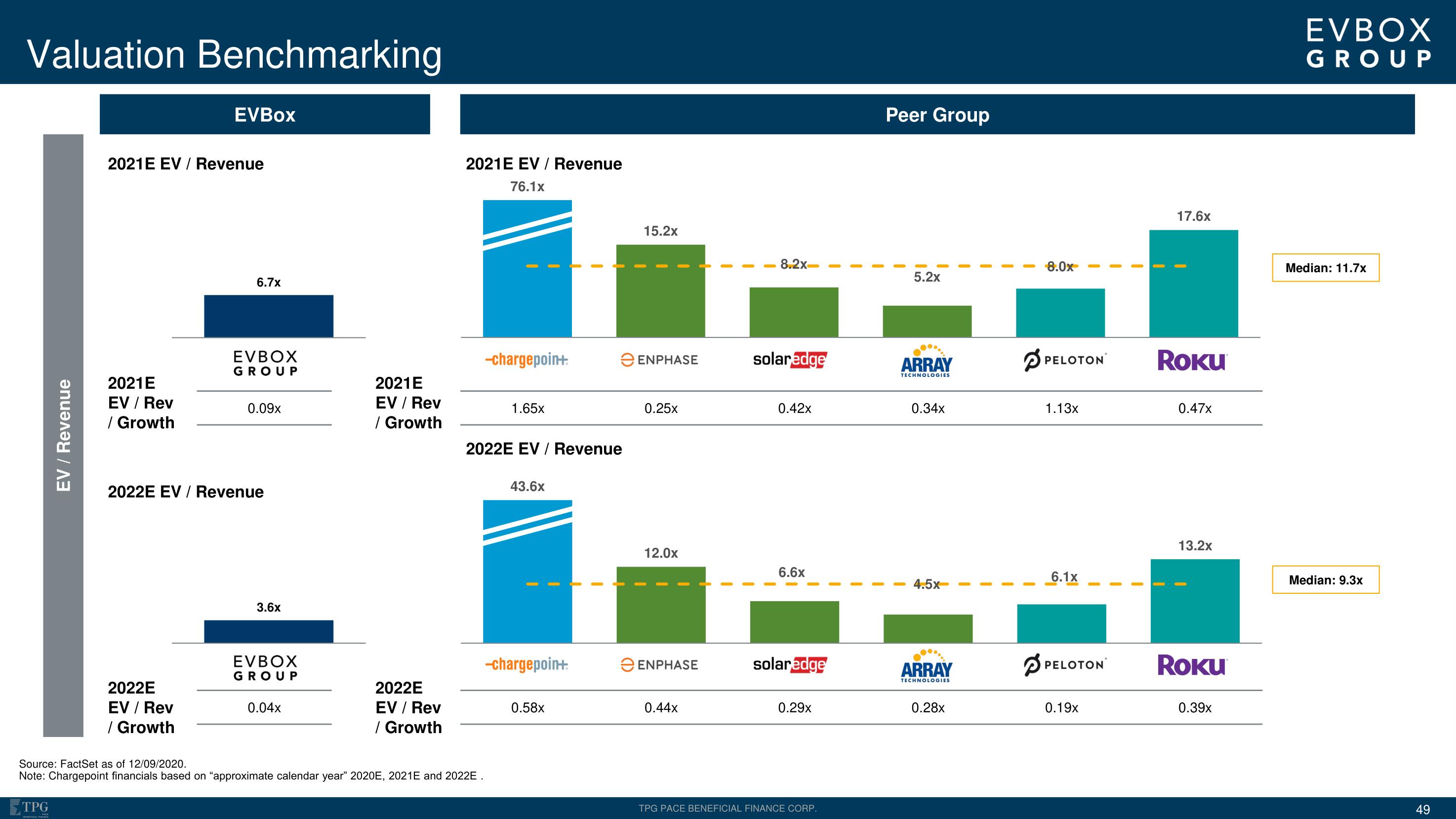1456x819 pixels.
Task: Click the Median: 11.7x box
Action: 1326,268
